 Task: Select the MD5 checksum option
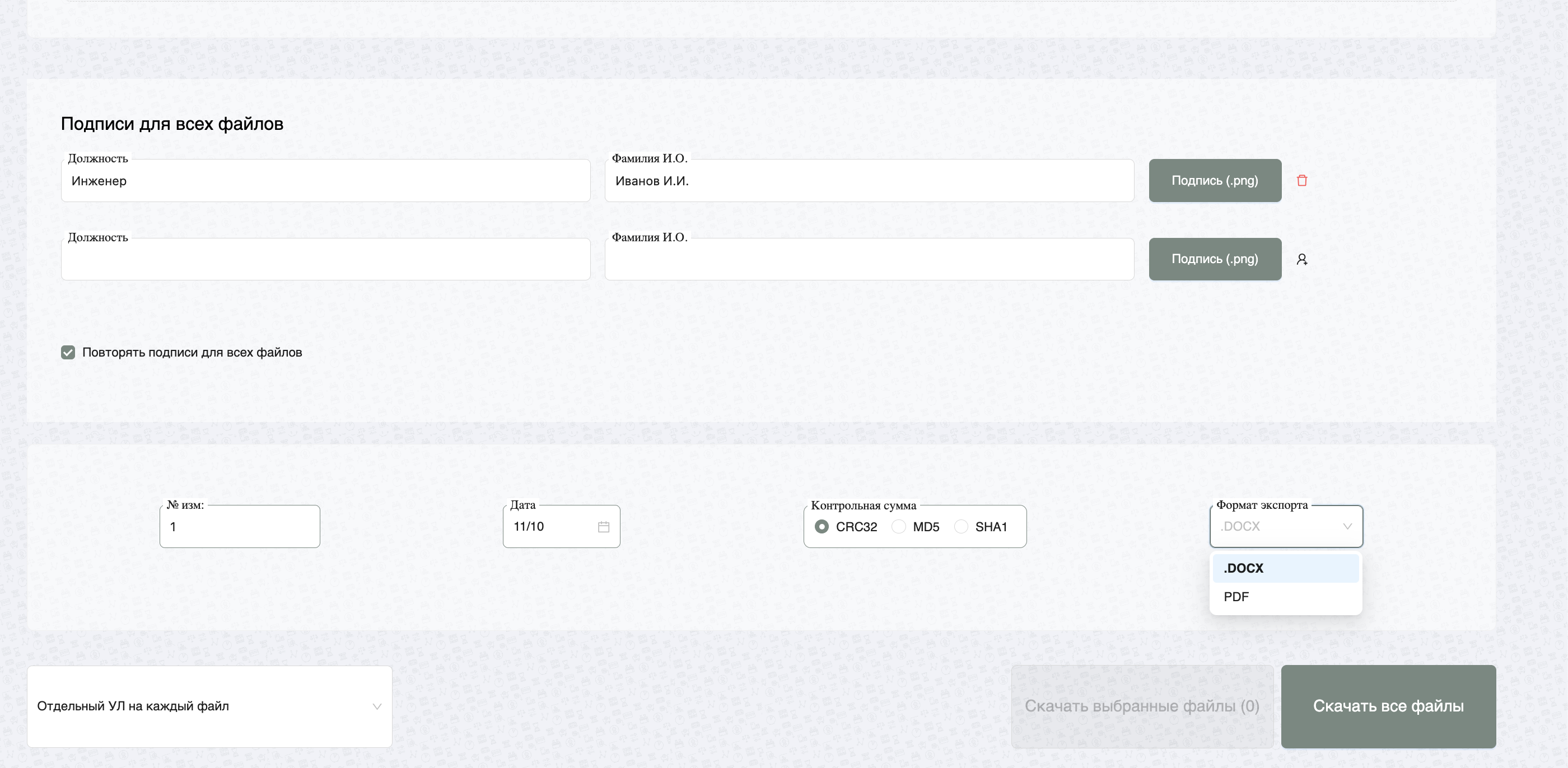click(898, 527)
